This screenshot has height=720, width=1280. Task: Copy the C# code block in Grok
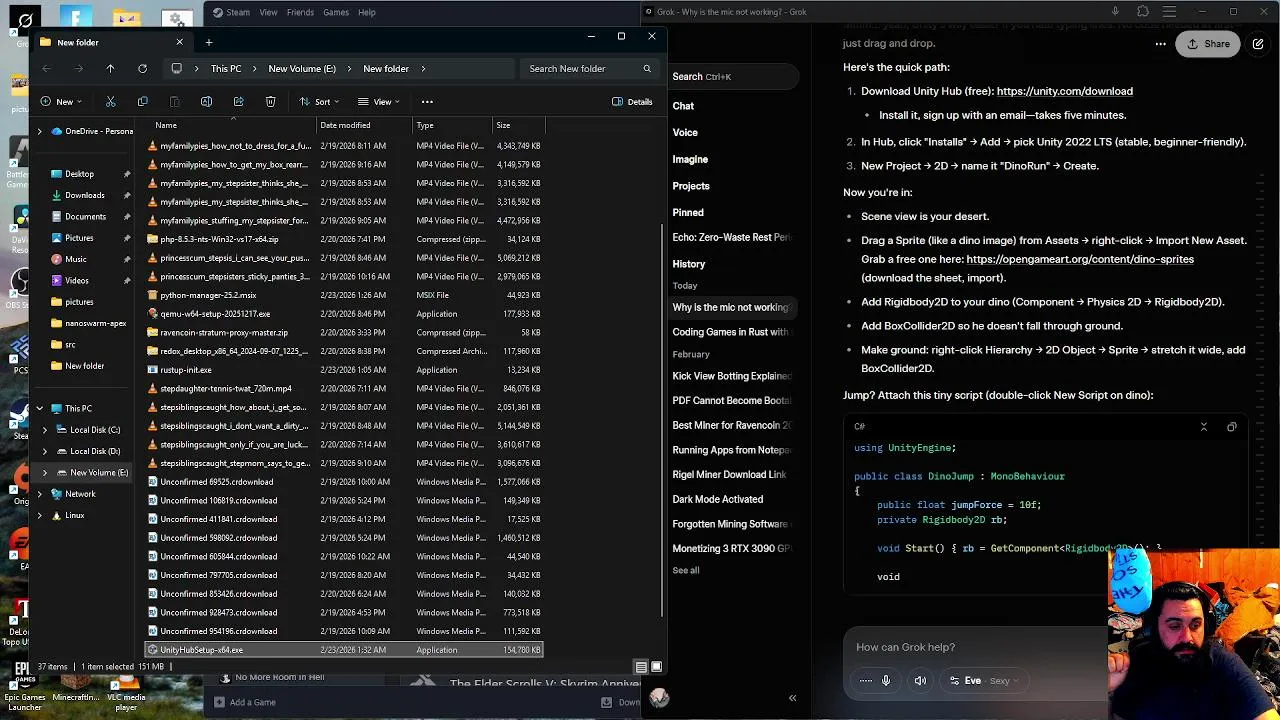(1232, 427)
